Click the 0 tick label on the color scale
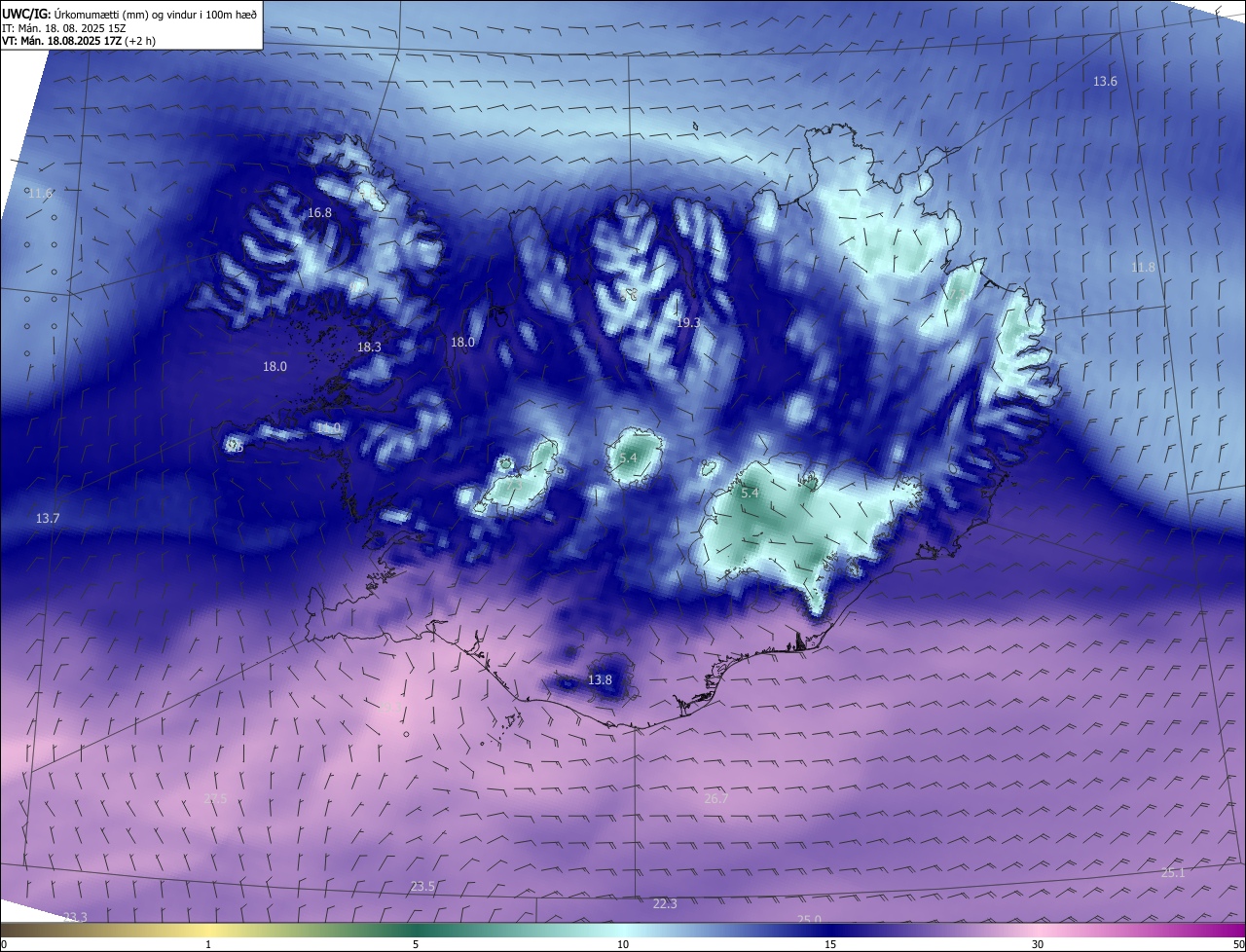This screenshot has width=1246, height=952. pos(4,944)
